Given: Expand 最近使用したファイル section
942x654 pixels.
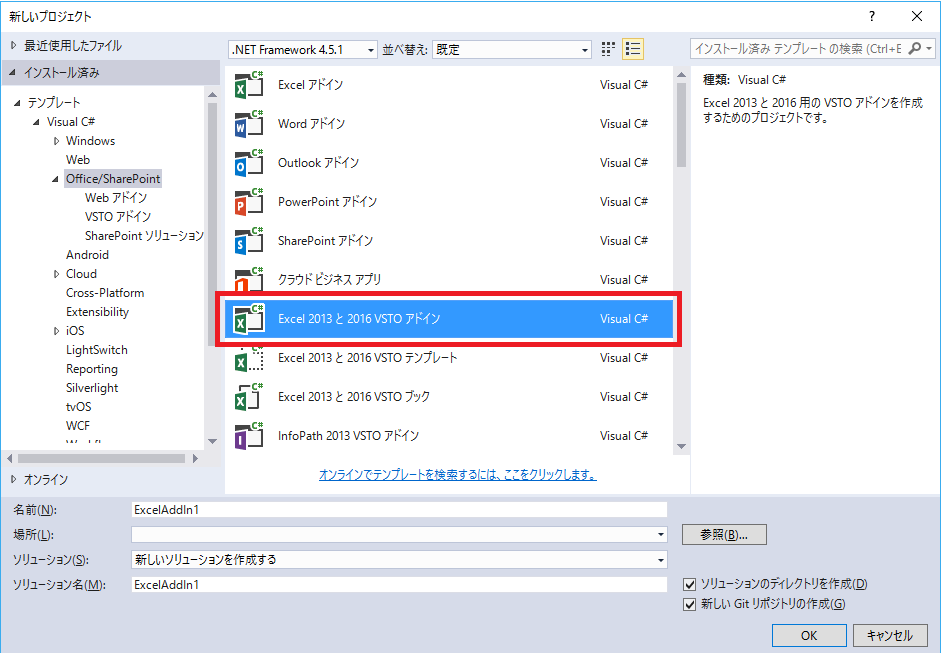Looking at the screenshot, I should coord(13,46).
